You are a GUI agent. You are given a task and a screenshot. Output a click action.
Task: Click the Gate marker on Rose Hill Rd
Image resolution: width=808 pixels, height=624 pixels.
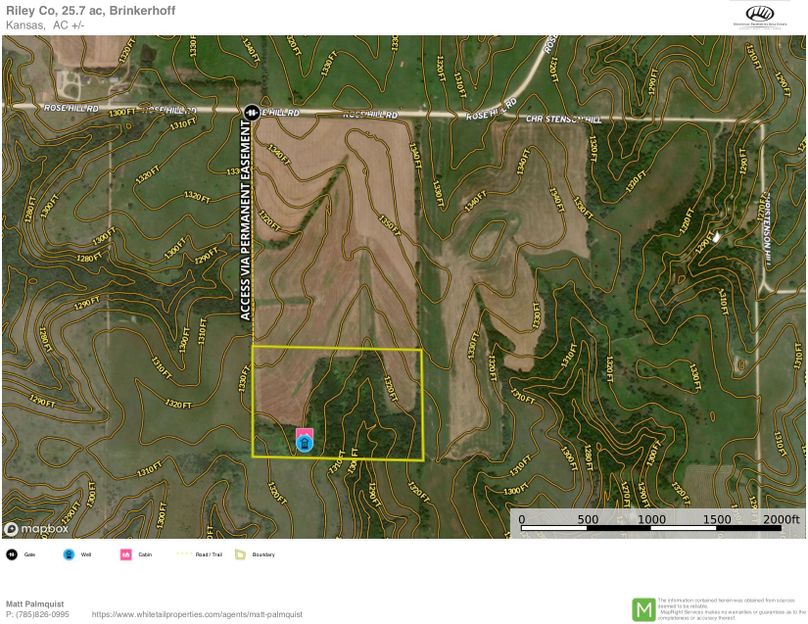(x=249, y=112)
